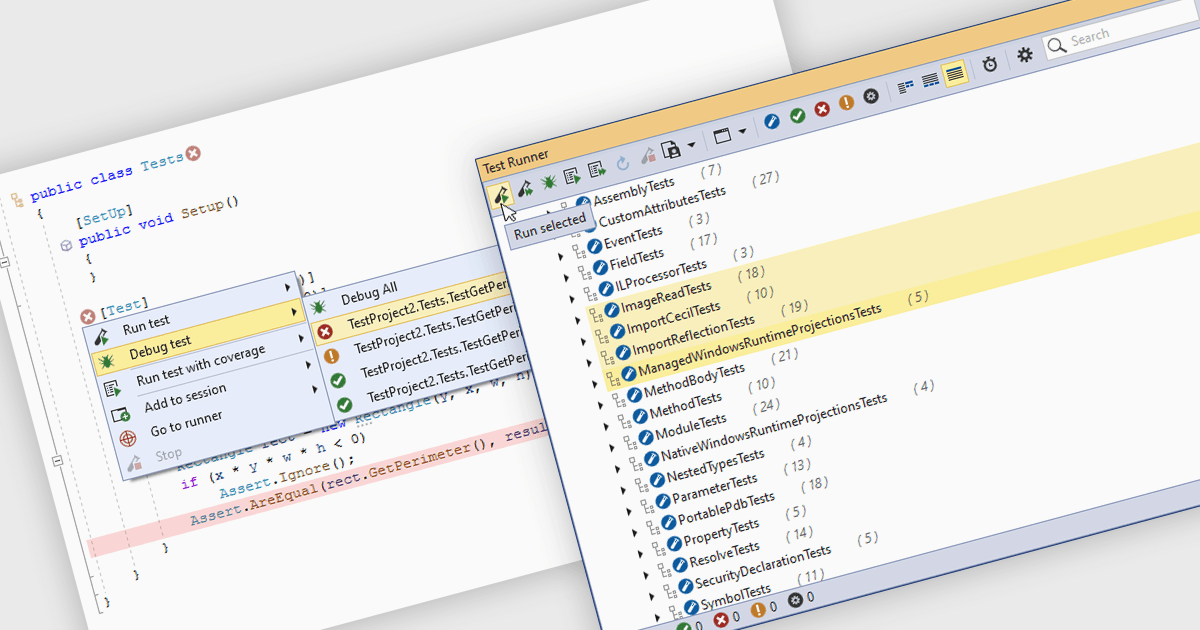The width and height of the screenshot is (1200, 630).
Task: Click the green bug Debug icon in the Test Runner toolbar
Action: coord(549,182)
